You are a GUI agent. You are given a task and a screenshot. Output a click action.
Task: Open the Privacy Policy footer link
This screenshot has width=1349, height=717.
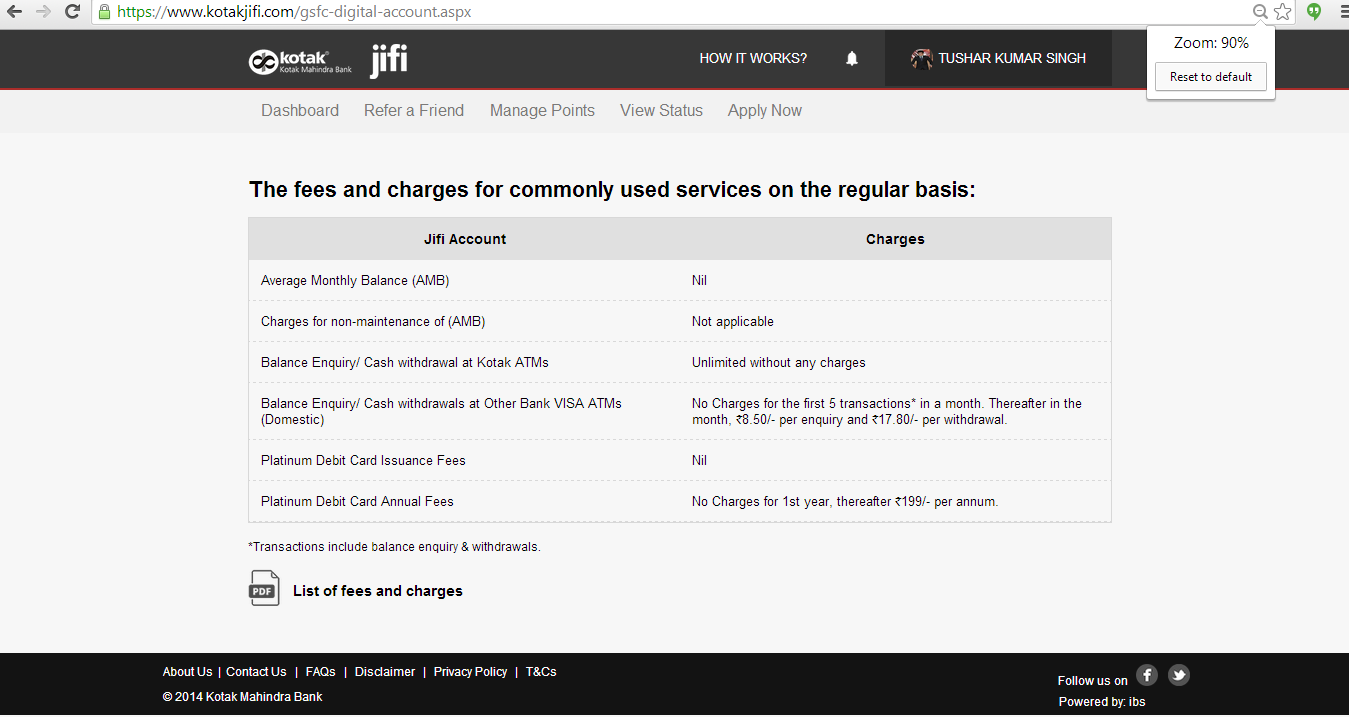coord(470,672)
